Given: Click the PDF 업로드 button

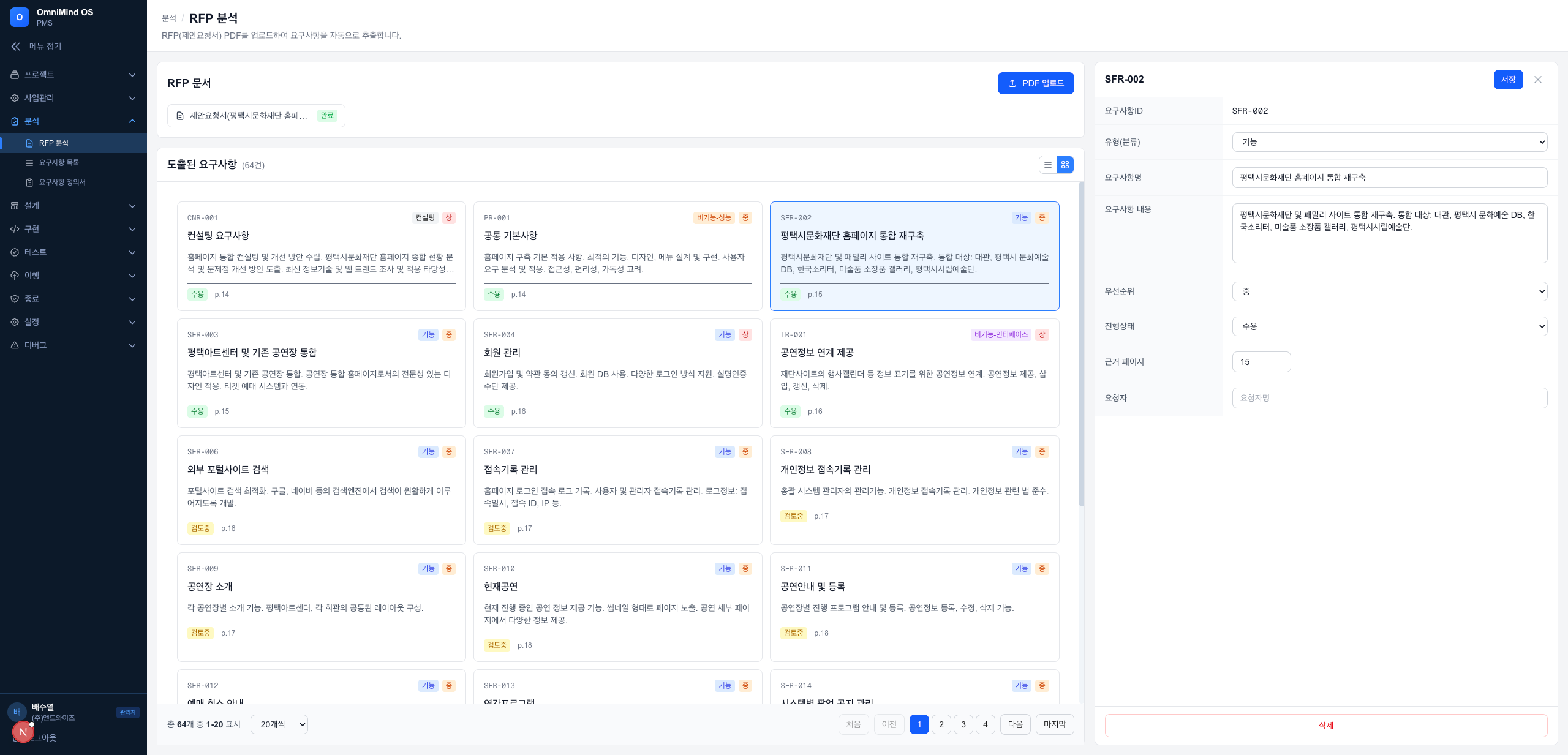Looking at the screenshot, I should click(1035, 83).
